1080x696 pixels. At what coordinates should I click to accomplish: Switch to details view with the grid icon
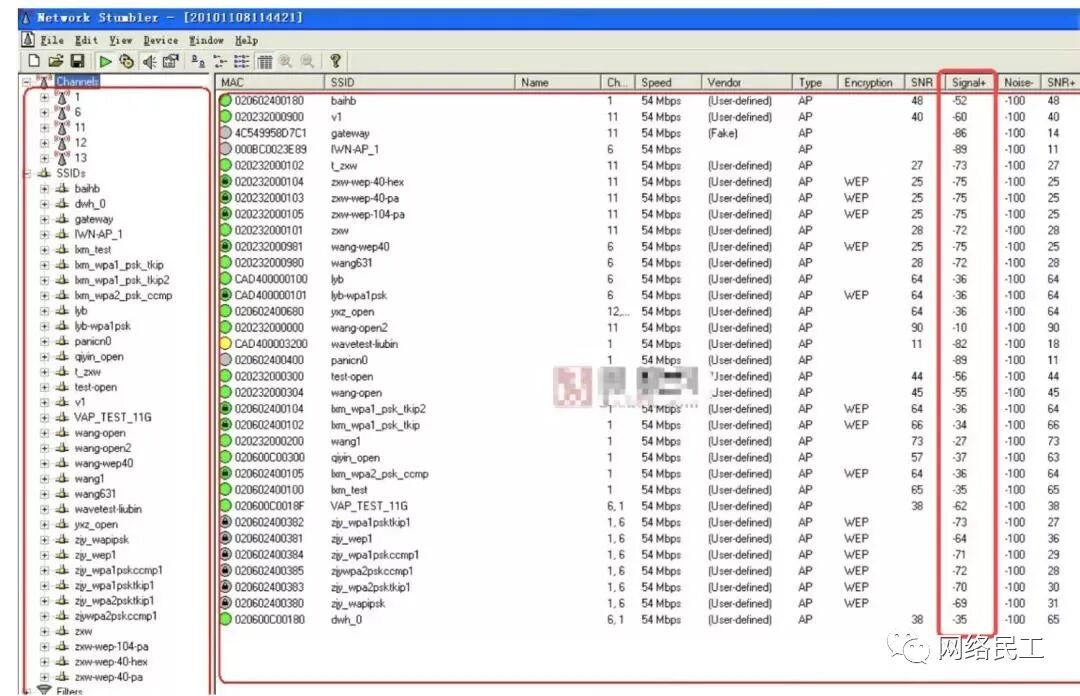coord(264,61)
